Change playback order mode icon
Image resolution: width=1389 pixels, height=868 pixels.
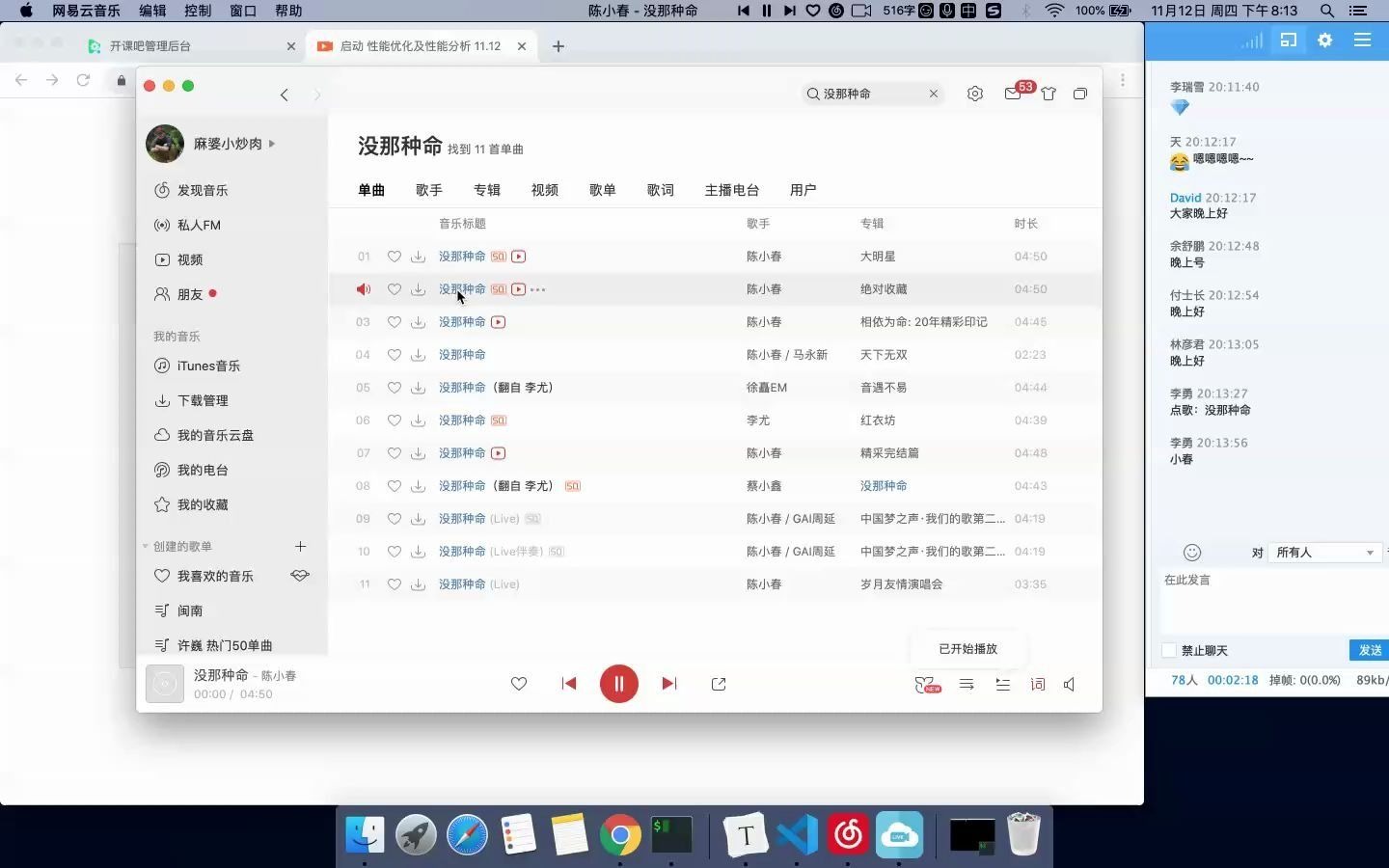tap(967, 684)
